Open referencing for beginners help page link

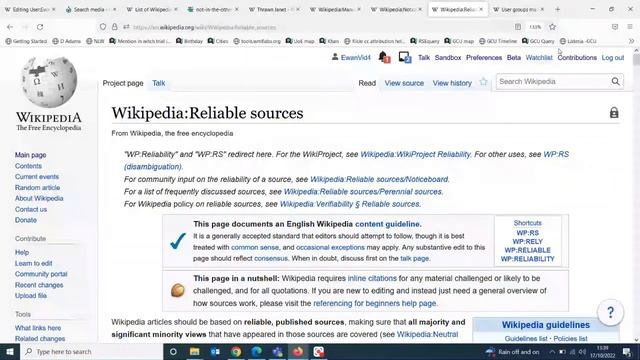(375, 303)
